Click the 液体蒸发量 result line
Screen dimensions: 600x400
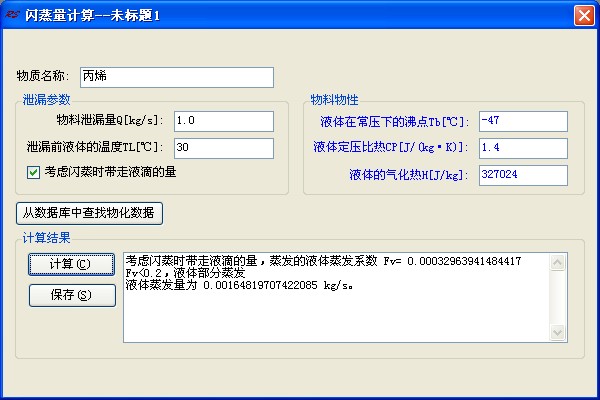(x=239, y=285)
